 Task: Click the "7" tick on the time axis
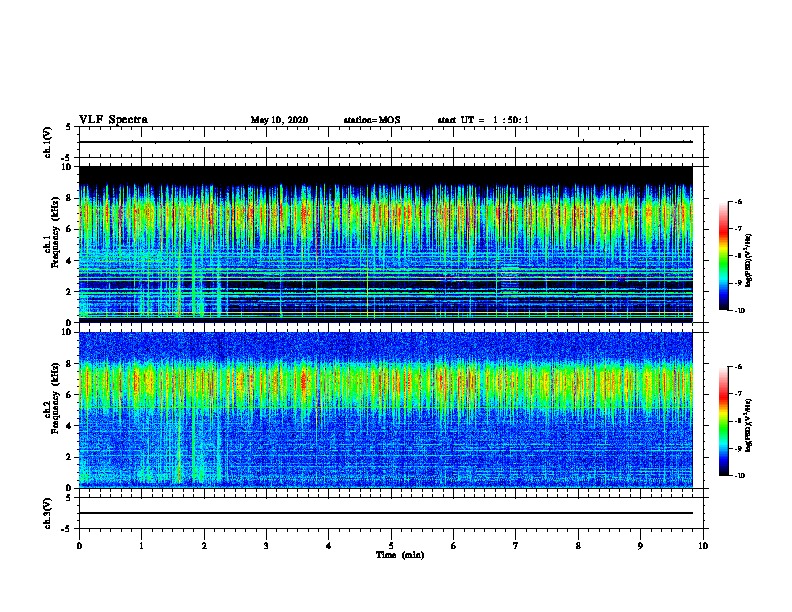click(x=516, y=545)
